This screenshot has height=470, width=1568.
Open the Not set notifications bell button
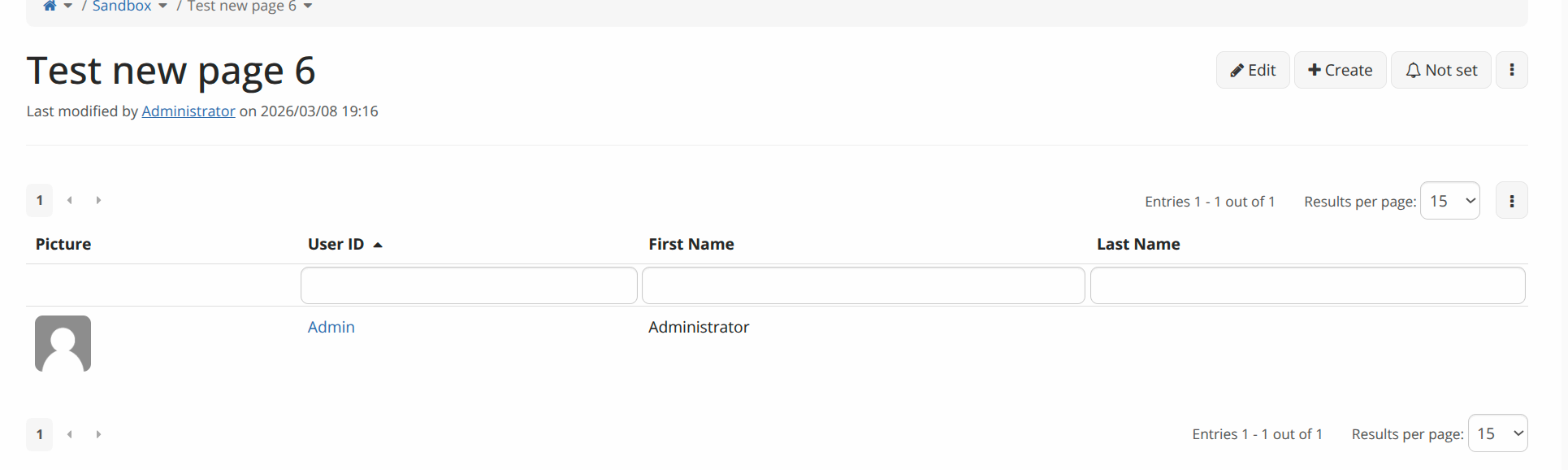click(x=1440, y=70)
